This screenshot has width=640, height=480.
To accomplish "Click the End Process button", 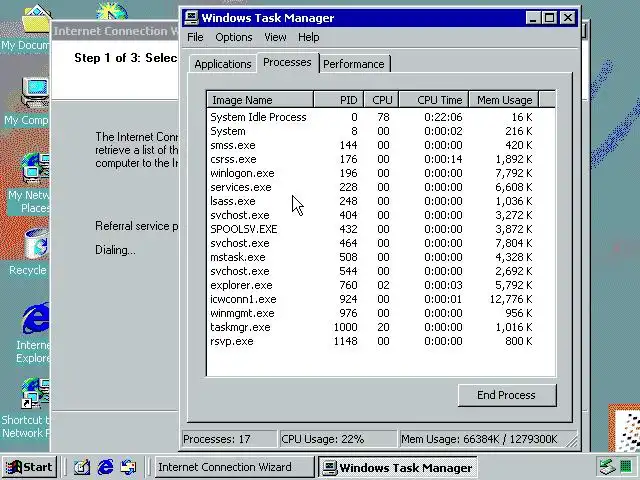I will coord(507,395).
